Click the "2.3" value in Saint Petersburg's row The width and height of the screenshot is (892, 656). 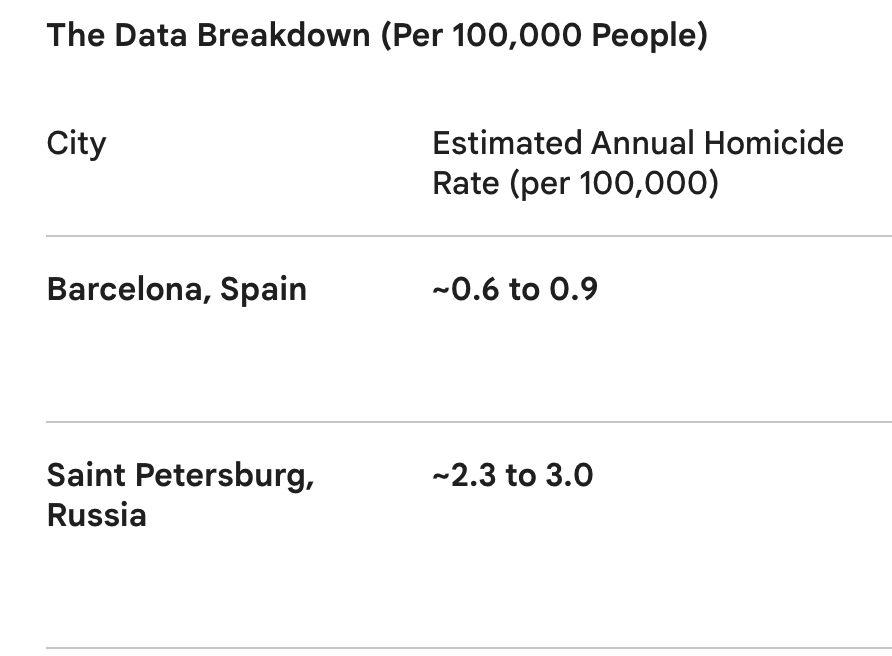point(473,475)
